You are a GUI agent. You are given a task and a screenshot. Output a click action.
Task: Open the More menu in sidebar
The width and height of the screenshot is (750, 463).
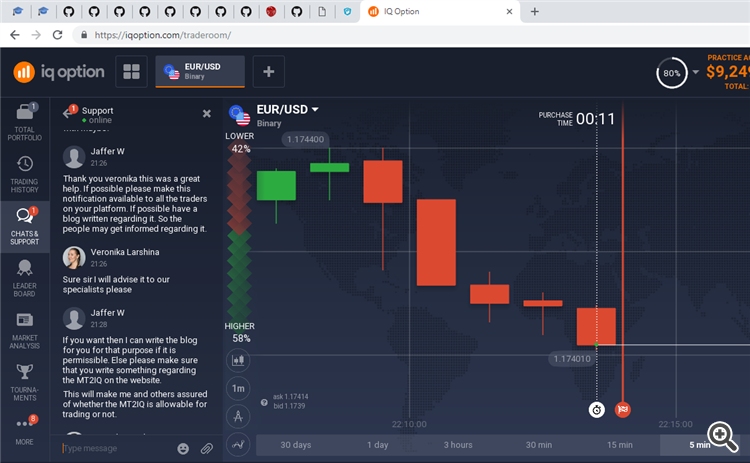tap(24, 430)
